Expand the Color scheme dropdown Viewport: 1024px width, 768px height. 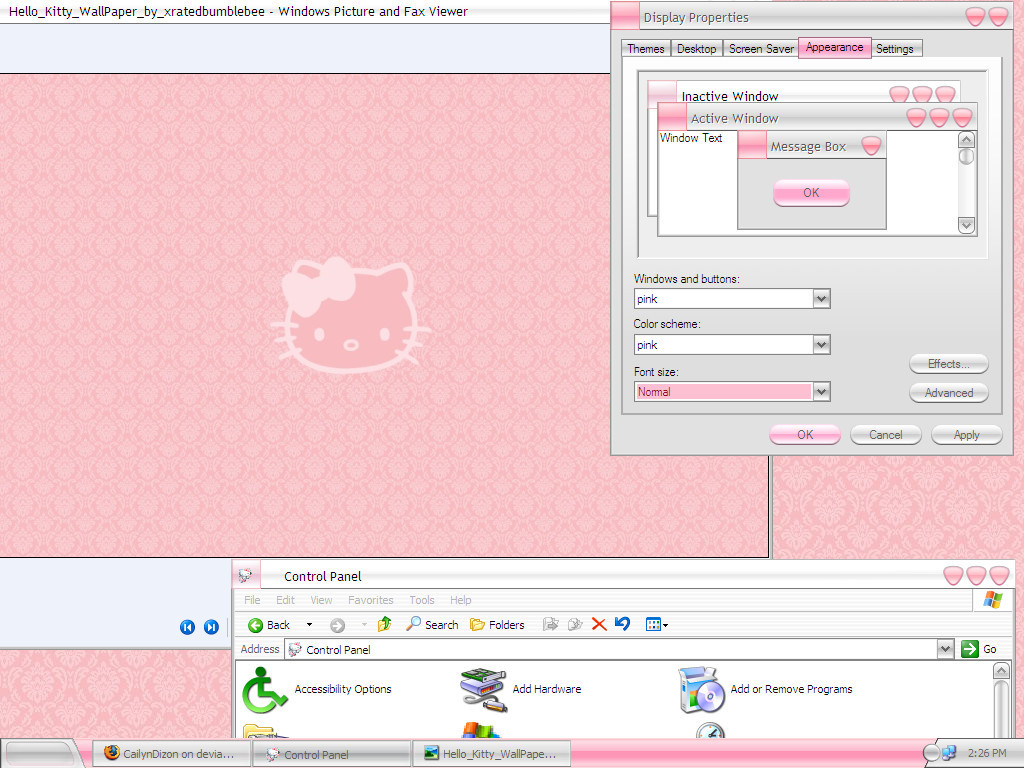(x=821, y=345)
